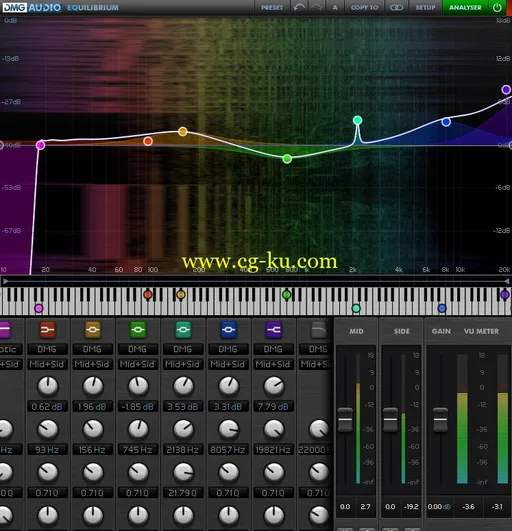The image size is (512, 531).
Task: Toggle plugin power button
Action: click(497, 7)
